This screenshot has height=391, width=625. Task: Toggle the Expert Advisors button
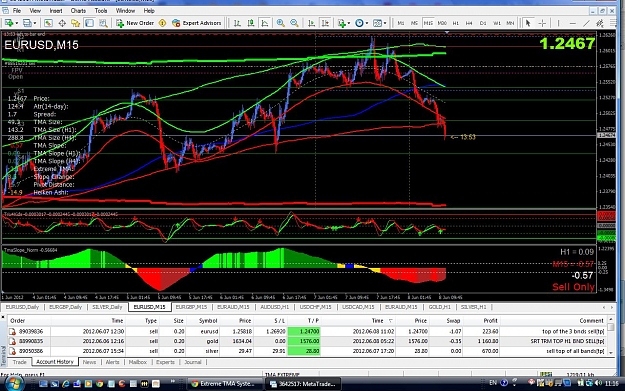[x=197, y=23]
